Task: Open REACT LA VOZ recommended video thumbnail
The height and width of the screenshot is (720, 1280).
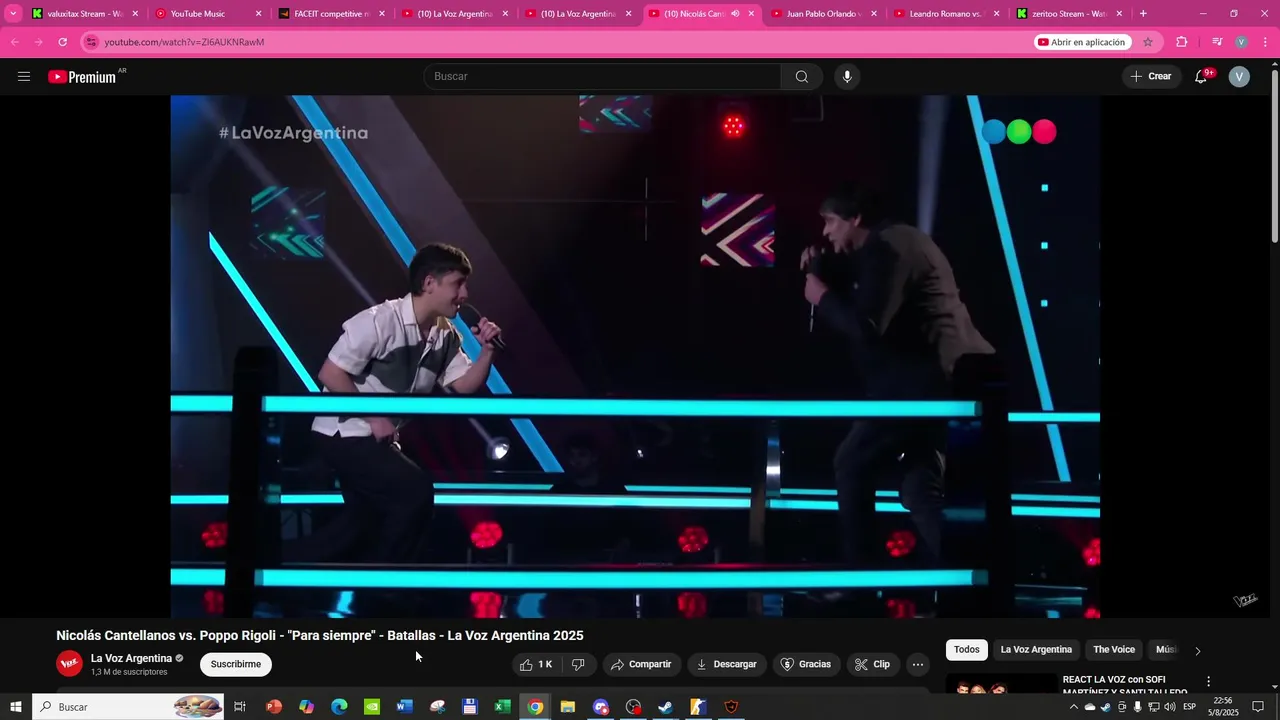Action: tap(1001, 683)
